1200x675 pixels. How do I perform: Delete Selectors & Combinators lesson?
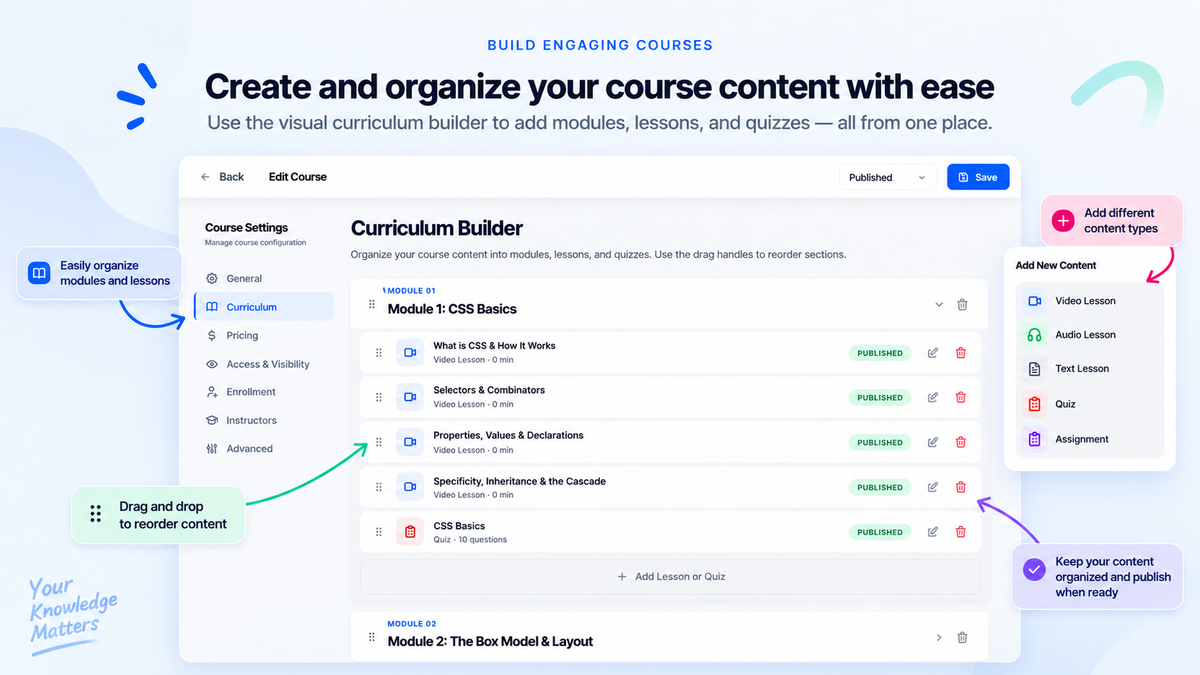click(961, 397)
